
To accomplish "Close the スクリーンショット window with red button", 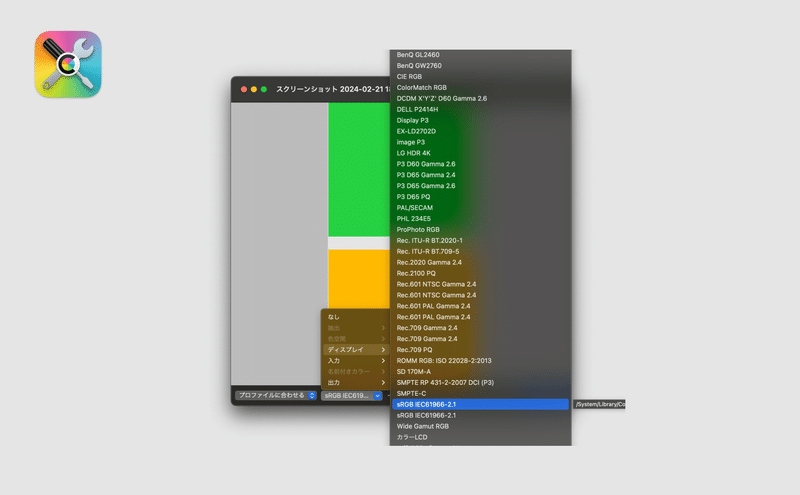I will point(244,89).
